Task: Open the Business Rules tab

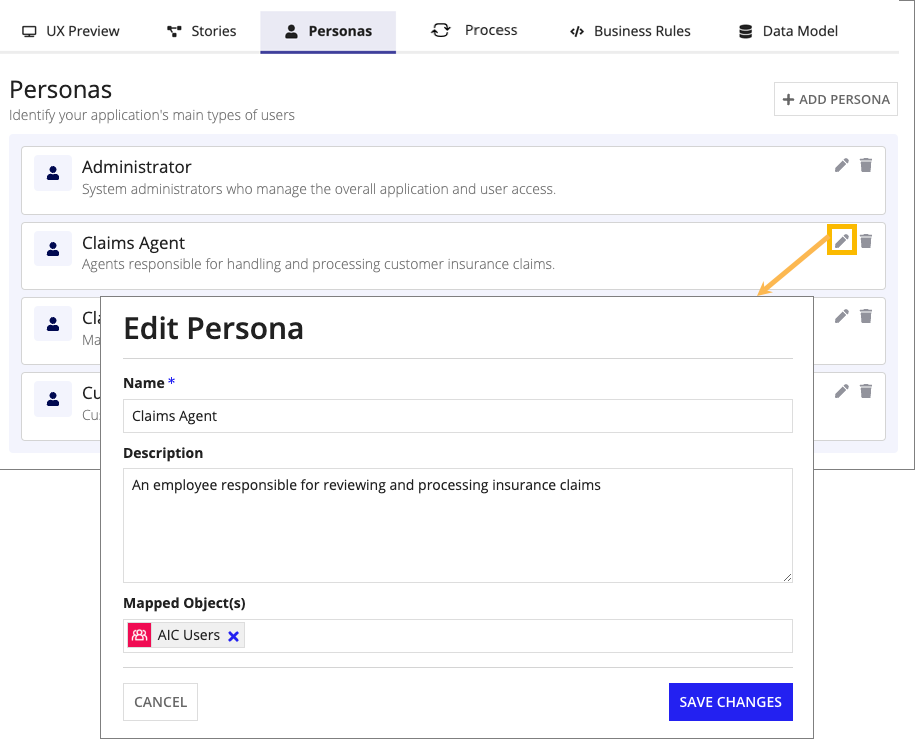Action: coord(630,31)
